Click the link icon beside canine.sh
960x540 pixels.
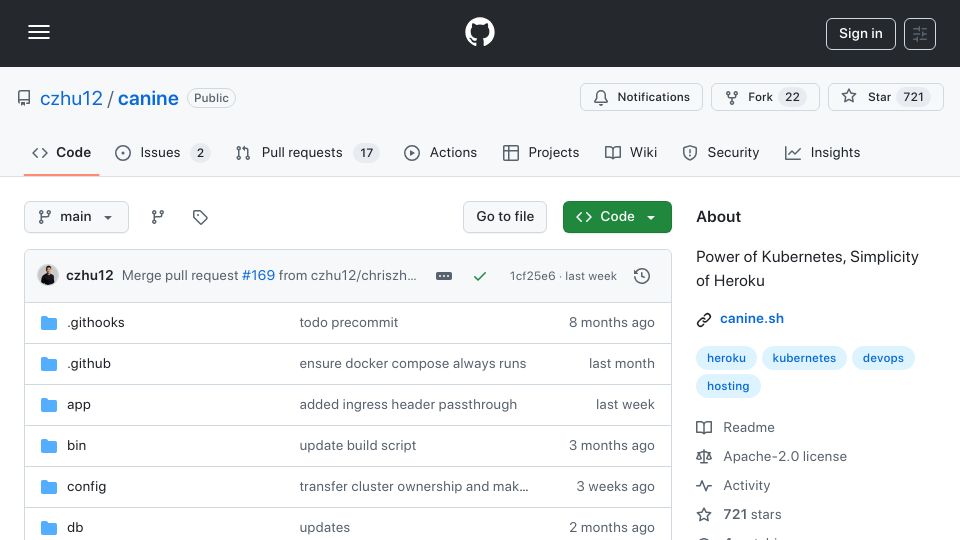click(704, 320)
